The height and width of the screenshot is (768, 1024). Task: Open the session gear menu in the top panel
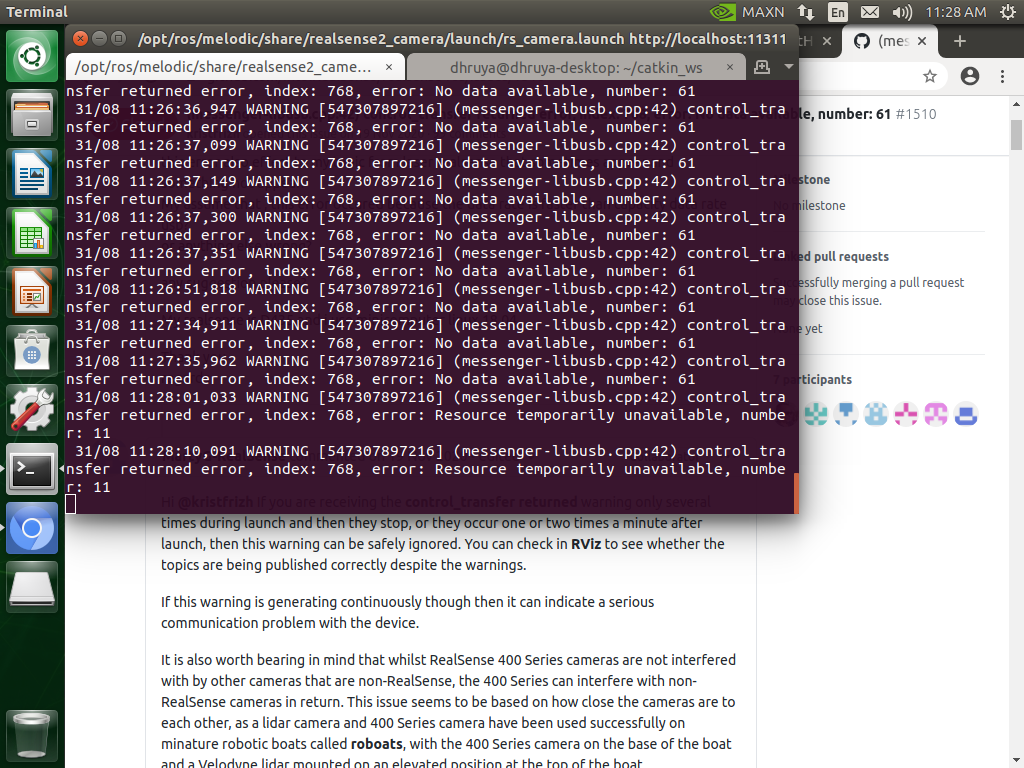[x=1010, y=12]
